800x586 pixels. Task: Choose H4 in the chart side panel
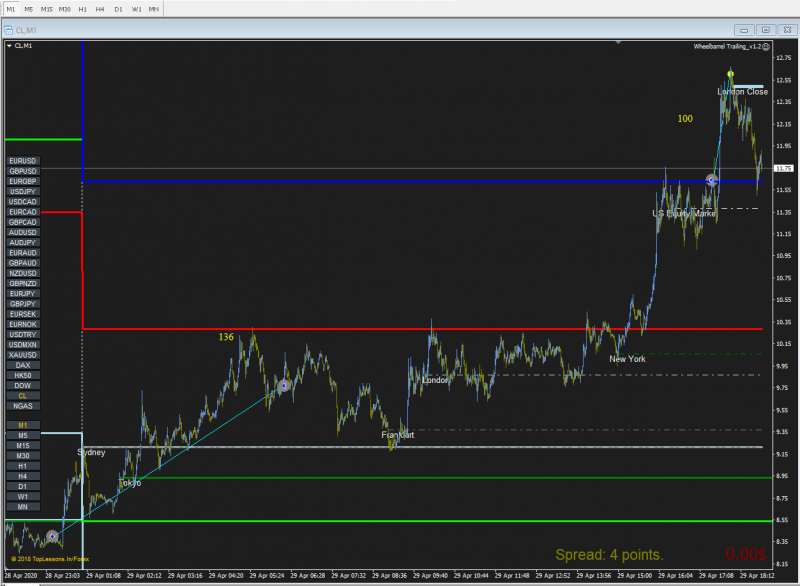click(x=23, y=476)
